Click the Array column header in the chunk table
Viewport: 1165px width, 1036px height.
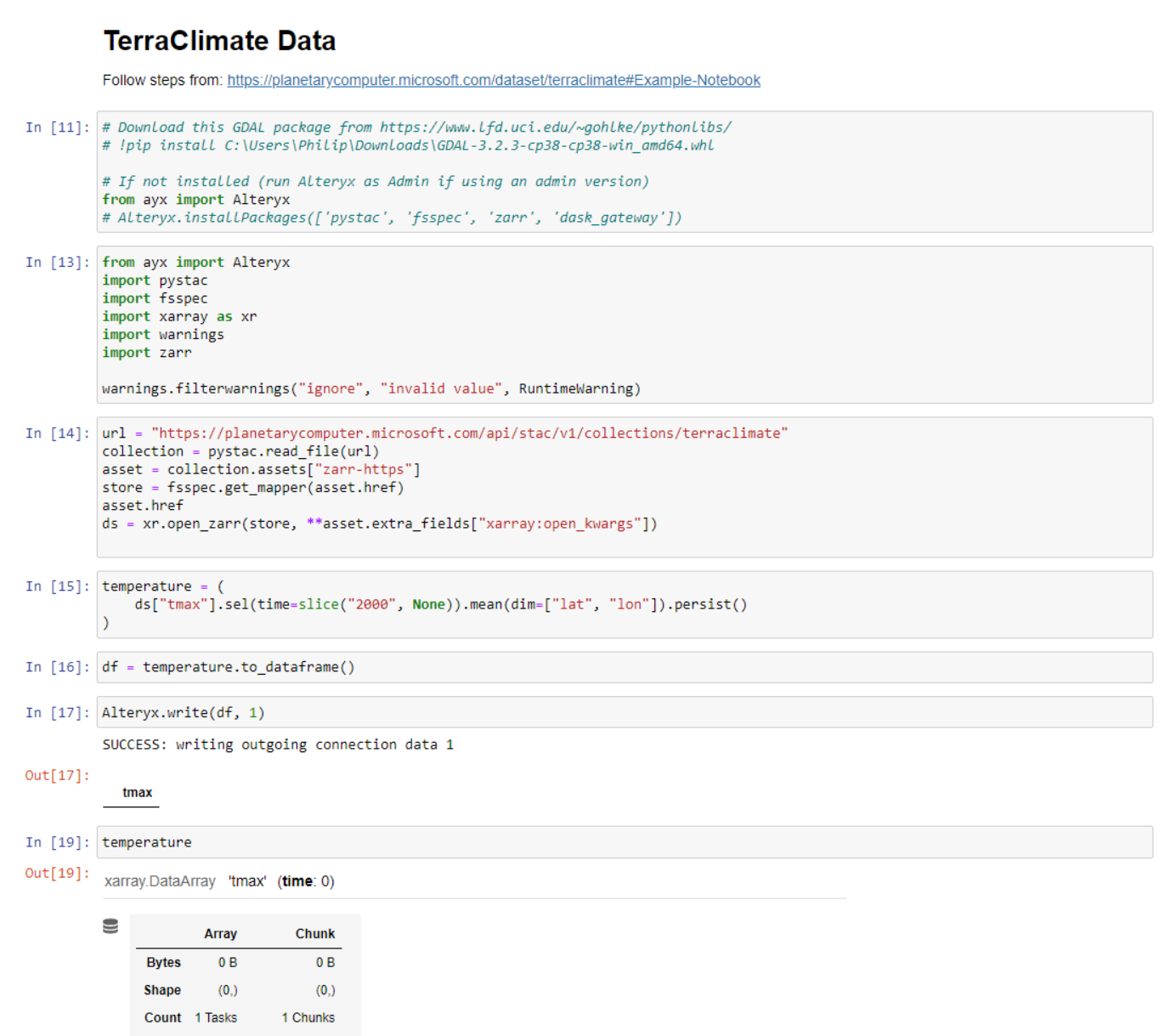[x=220, y=933]
